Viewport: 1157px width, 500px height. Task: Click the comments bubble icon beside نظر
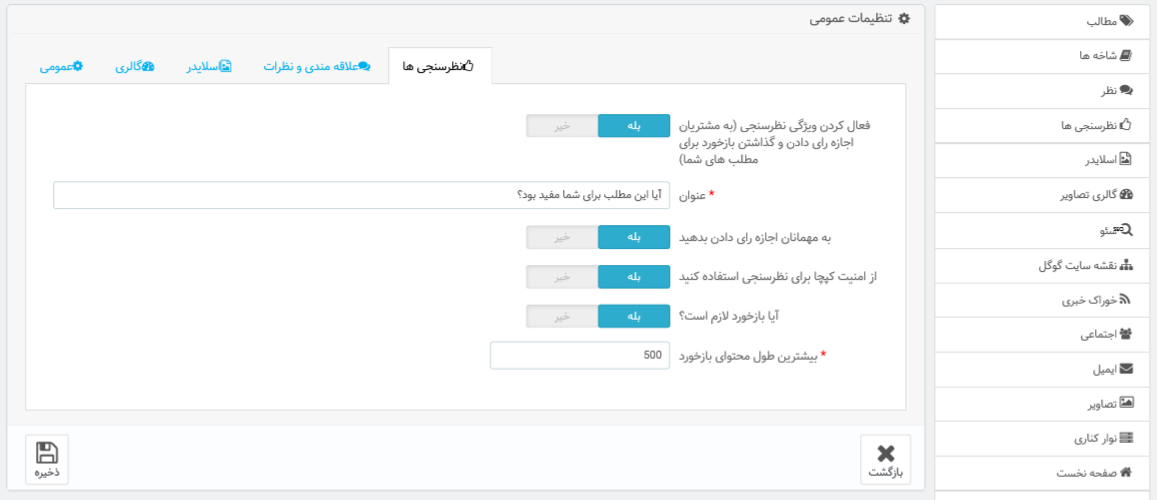click(x=1125, y=91)
